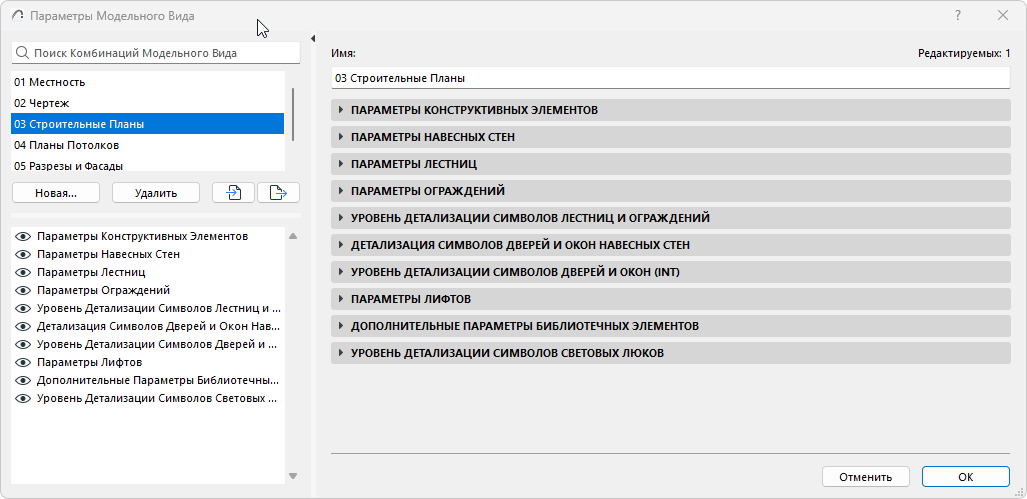The image size is (1027, 499).
Task: Toggle eye for Параметры Конструктивных Элементов
Action: pos(24,236)
